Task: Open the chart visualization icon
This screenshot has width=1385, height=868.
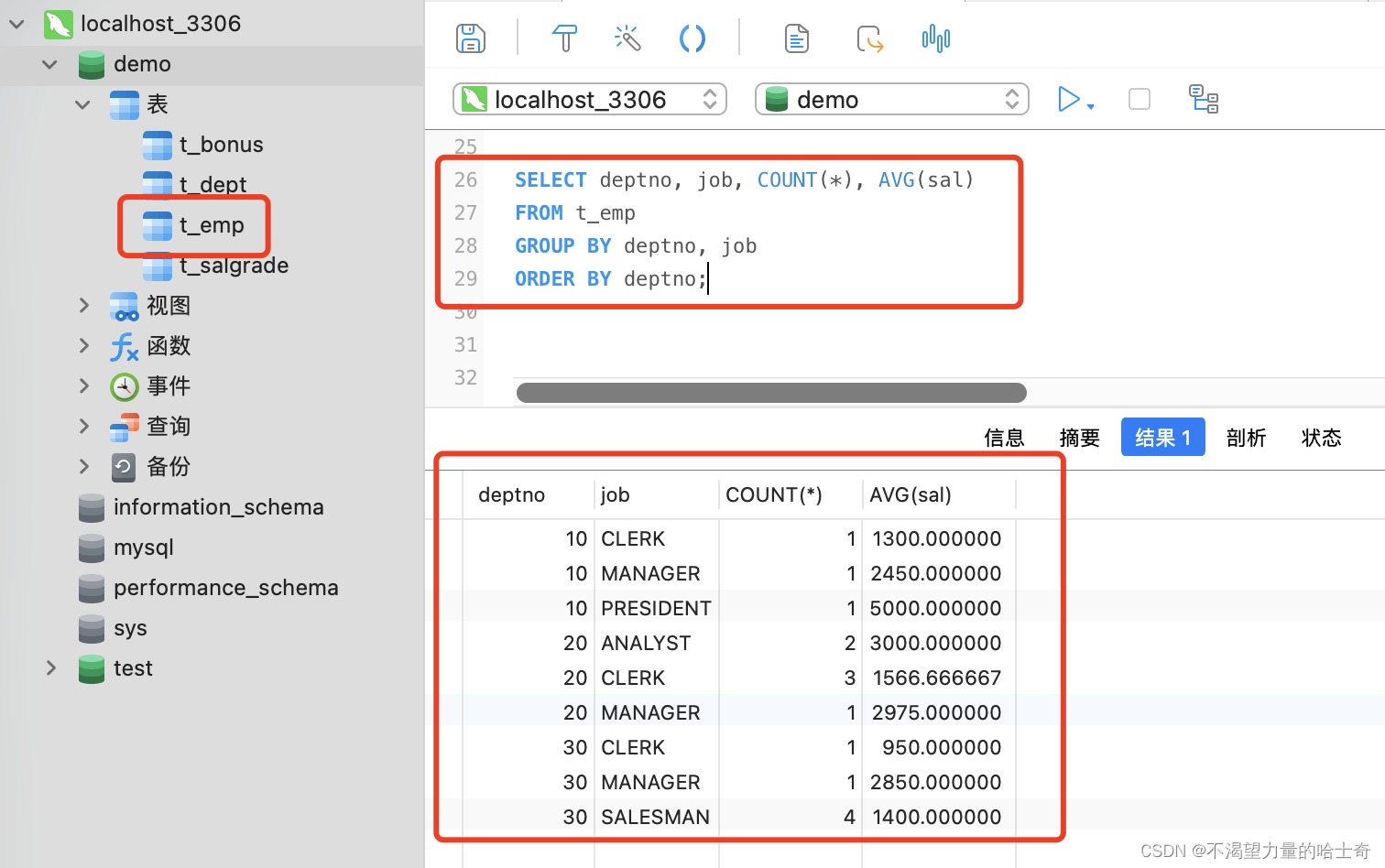Action: pos(935,38)
